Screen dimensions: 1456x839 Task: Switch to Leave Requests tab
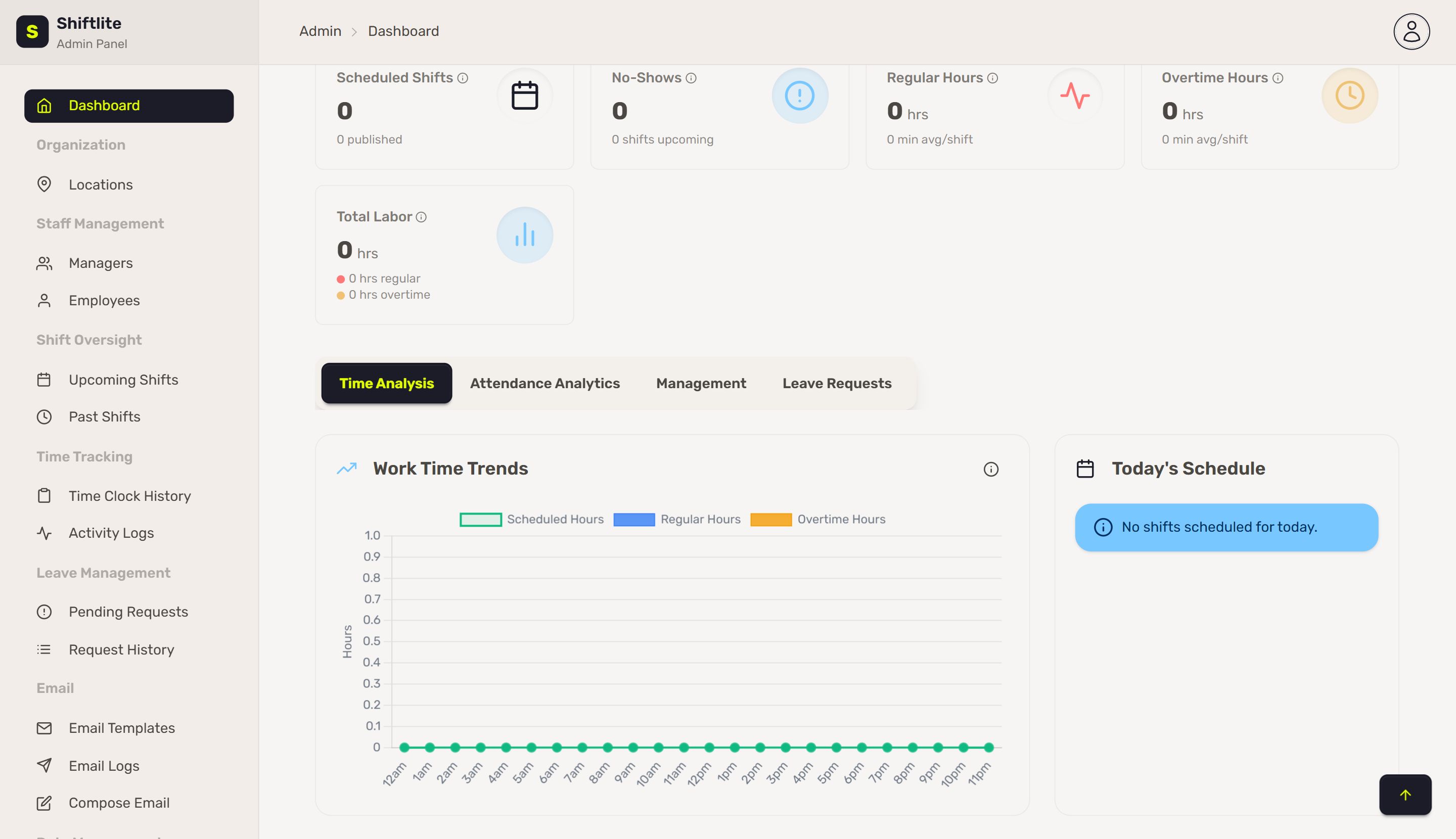[x=836, y=383]
